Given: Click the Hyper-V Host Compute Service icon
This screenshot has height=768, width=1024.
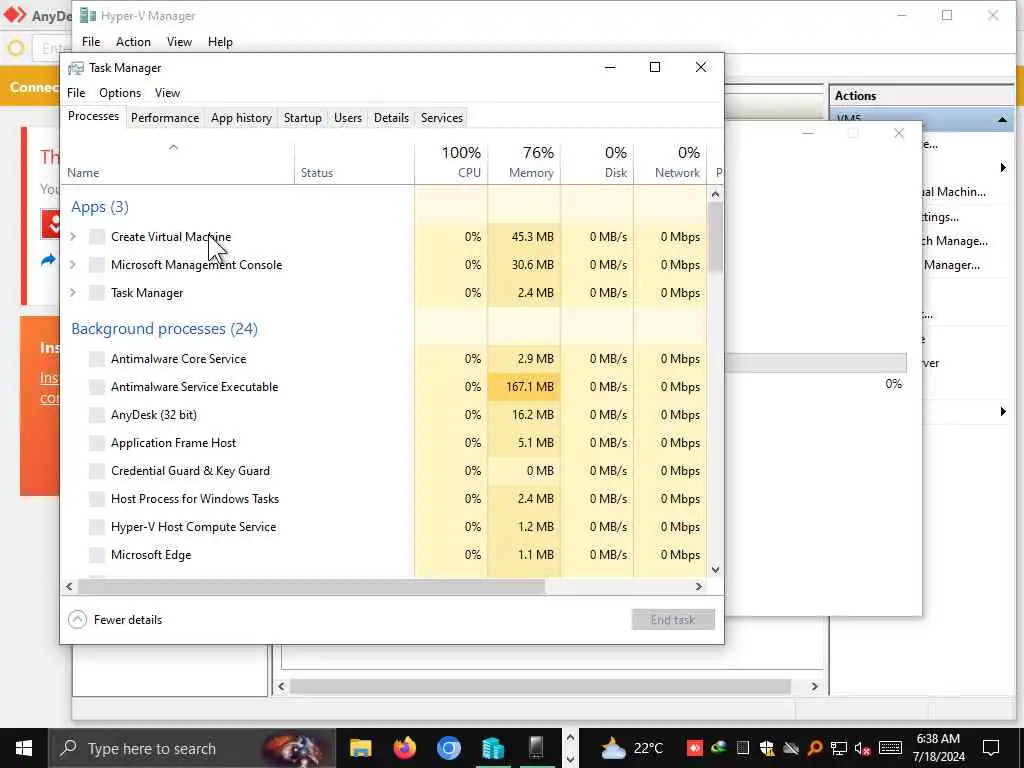Looking at the screenshot, I should click(97, 527).
